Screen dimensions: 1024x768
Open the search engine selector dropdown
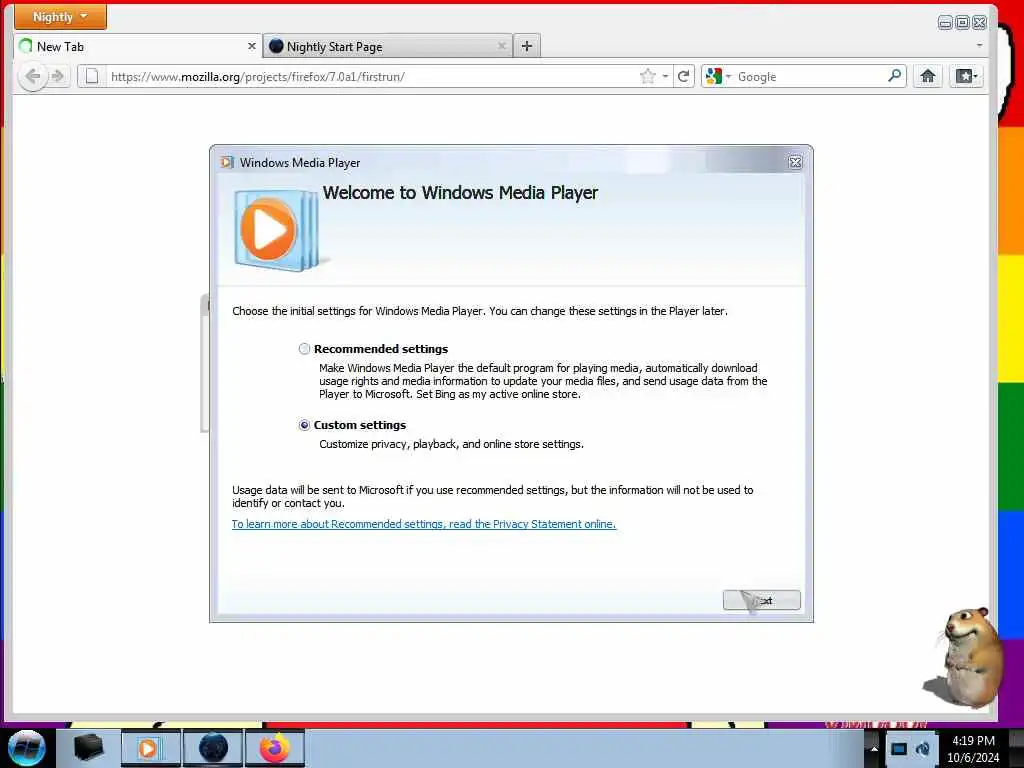click(x=718, y=76)
